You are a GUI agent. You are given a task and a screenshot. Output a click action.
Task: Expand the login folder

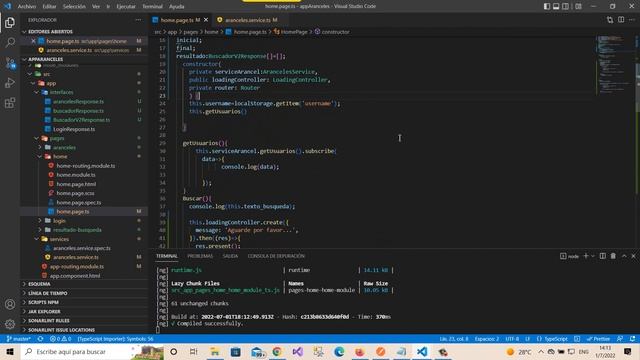[x=59, y=221]
